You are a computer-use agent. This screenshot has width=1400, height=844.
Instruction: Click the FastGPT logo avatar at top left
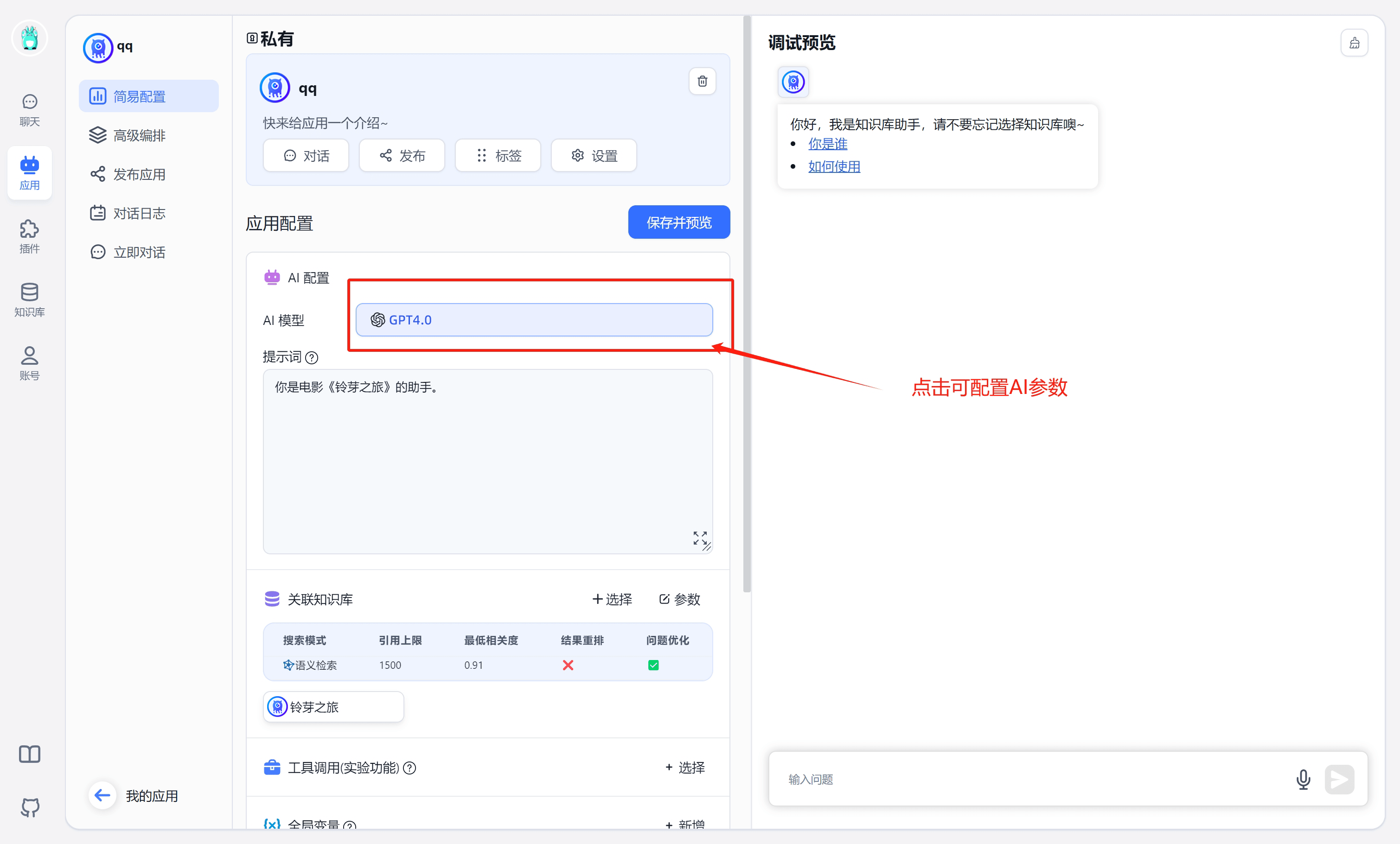click(x=30, y=38)
